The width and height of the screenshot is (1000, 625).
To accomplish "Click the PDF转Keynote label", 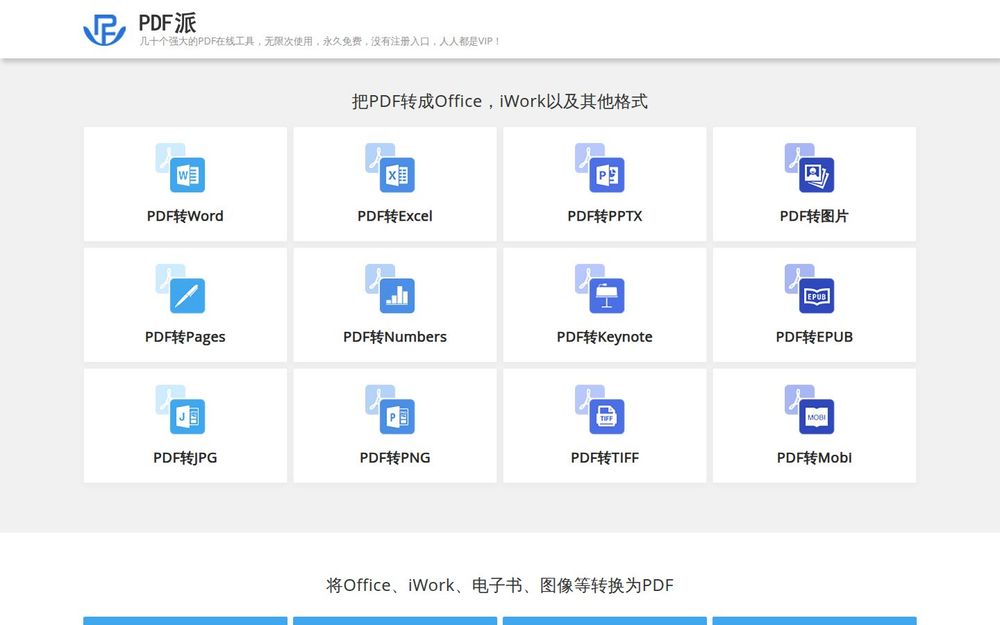I will point(605,337).
